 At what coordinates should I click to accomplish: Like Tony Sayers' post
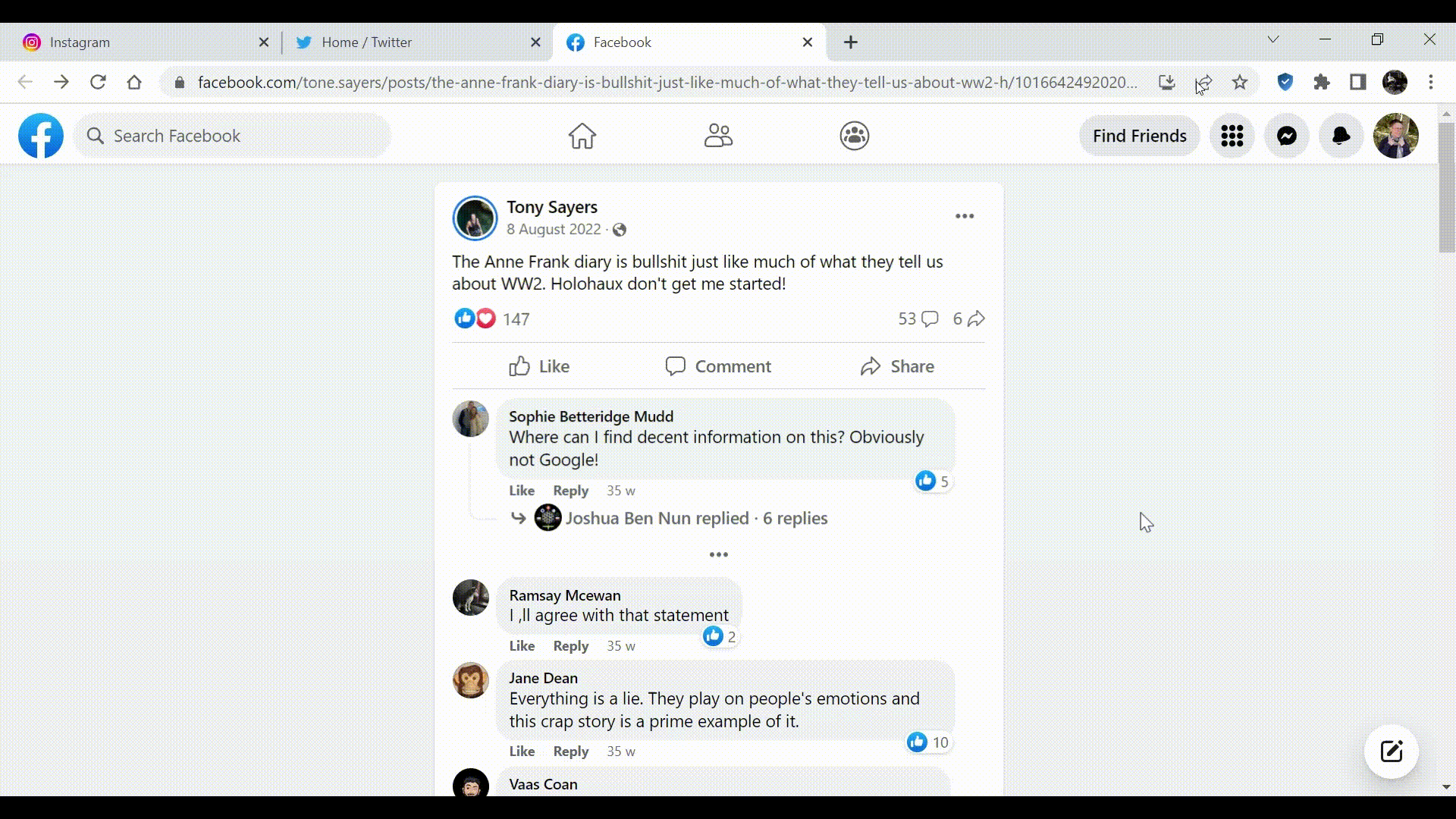click(x=539, y=366)
